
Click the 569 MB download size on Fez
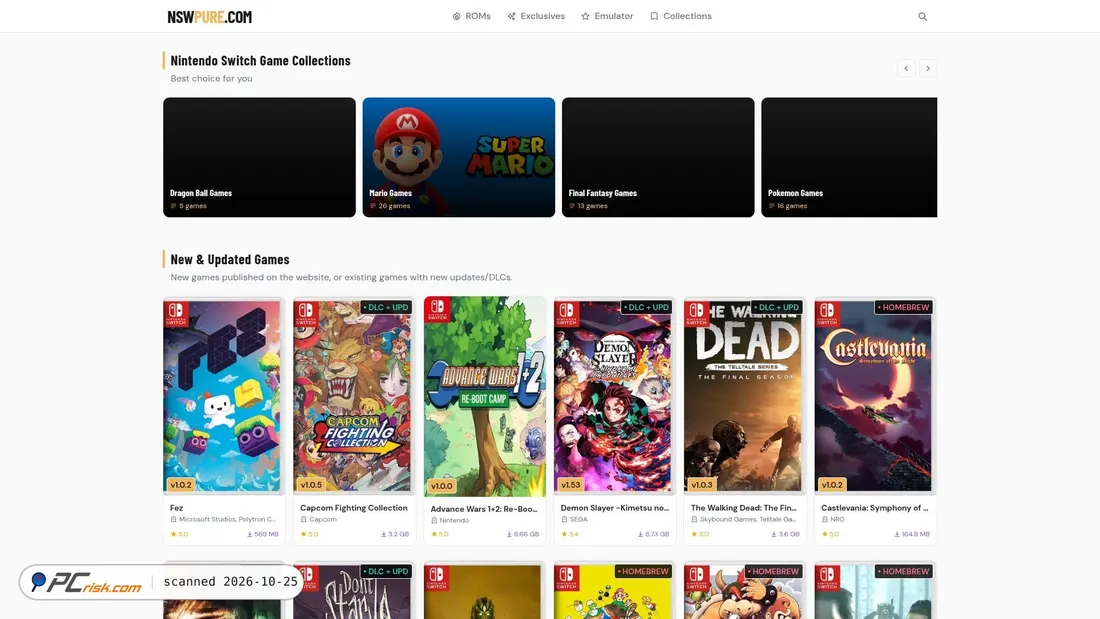(x=263, y=534)
